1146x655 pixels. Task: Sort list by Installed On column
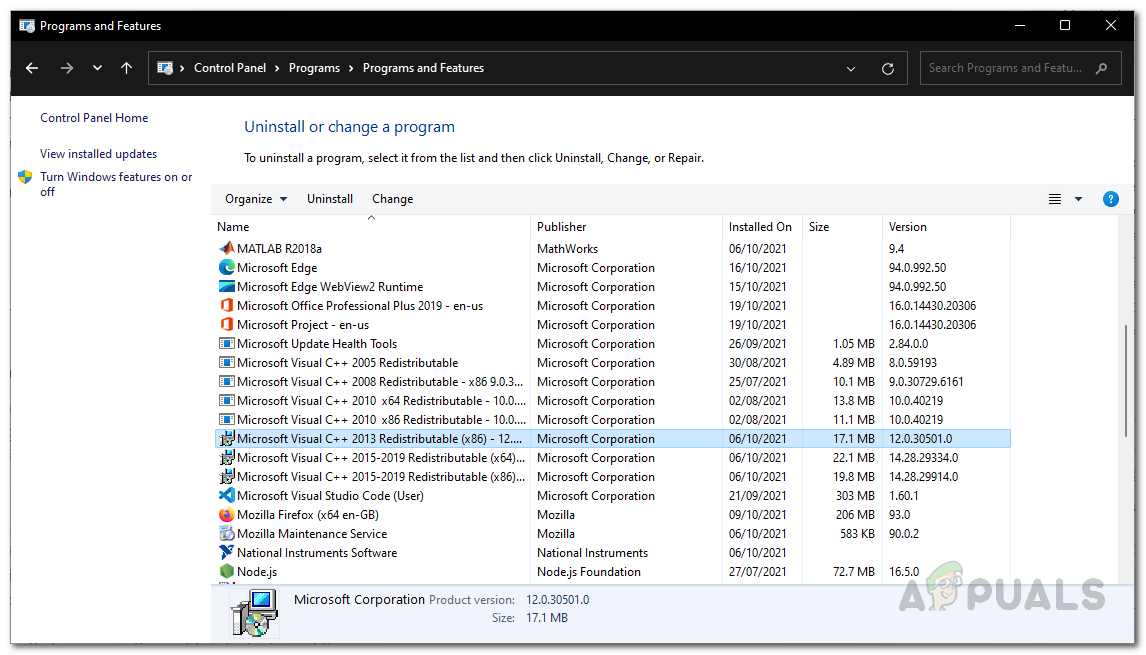(x=760, y=227)
